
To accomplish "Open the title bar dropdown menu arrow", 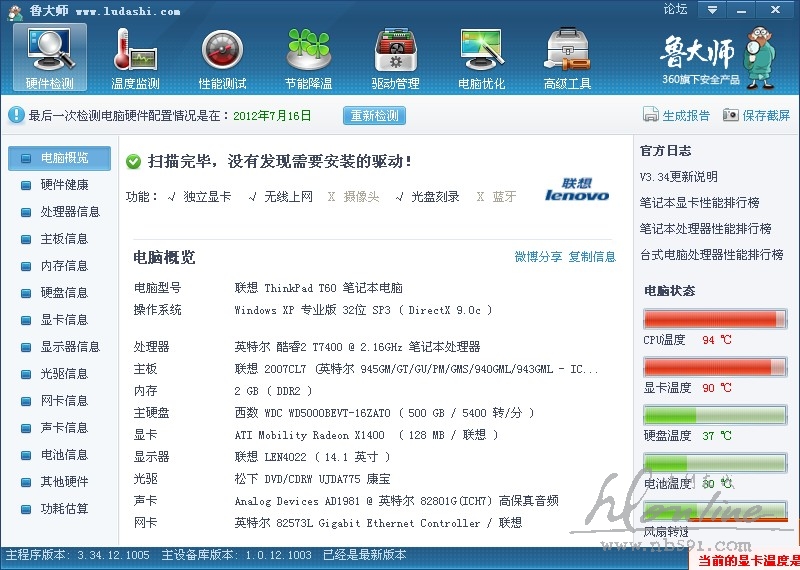I will pyautogui.click(x=712, y=10).
